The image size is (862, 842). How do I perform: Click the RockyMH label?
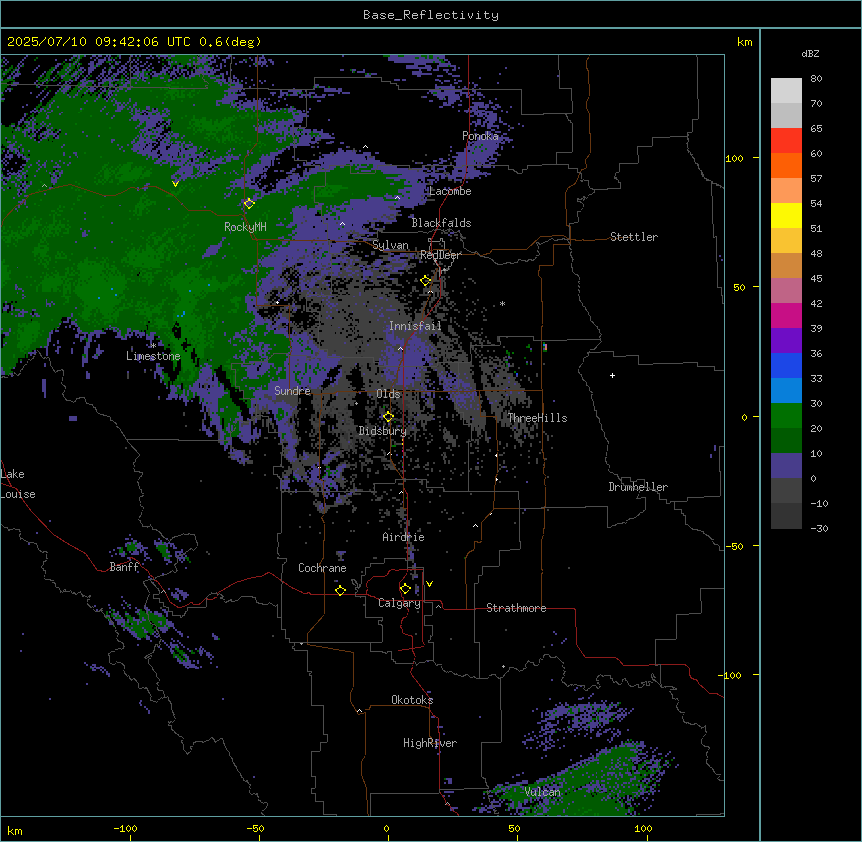pyautogui.click(x=245, y=227)
